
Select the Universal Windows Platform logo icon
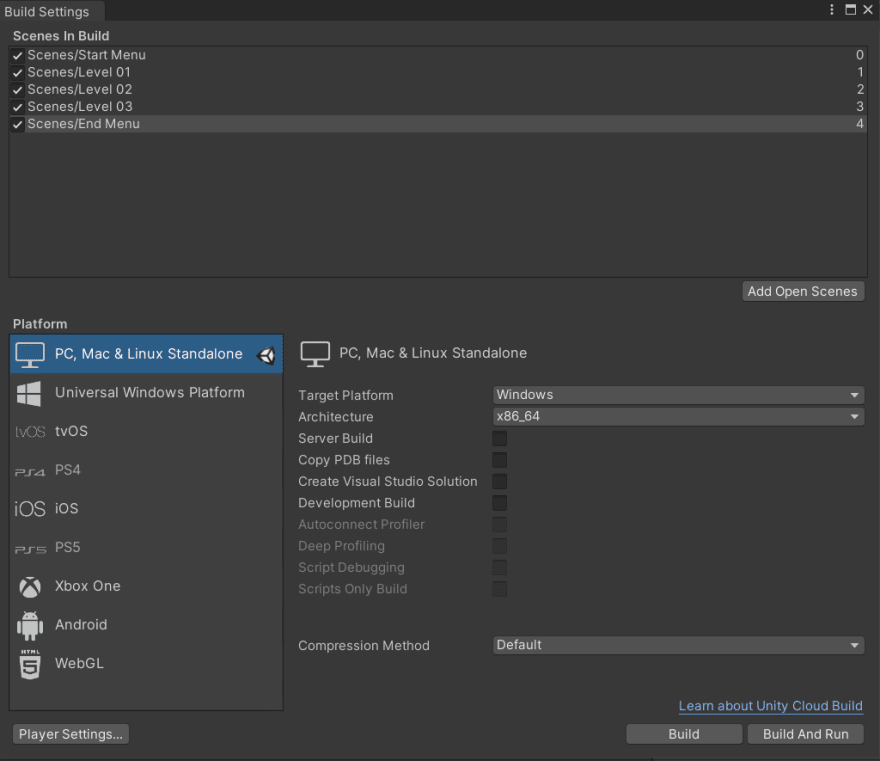click(29, 393)
